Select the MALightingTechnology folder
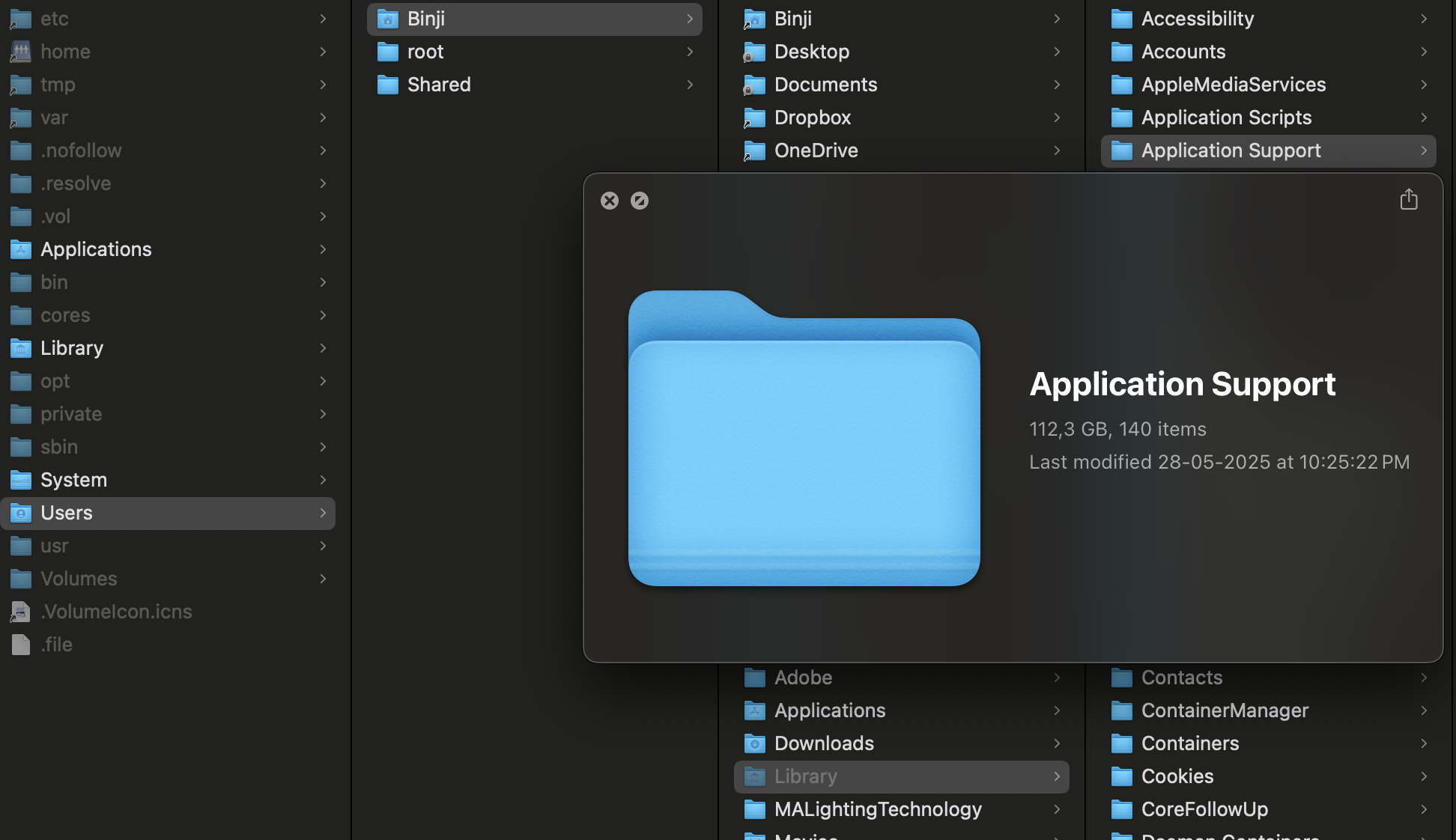The image size is (1456, 840). (877, 809)
